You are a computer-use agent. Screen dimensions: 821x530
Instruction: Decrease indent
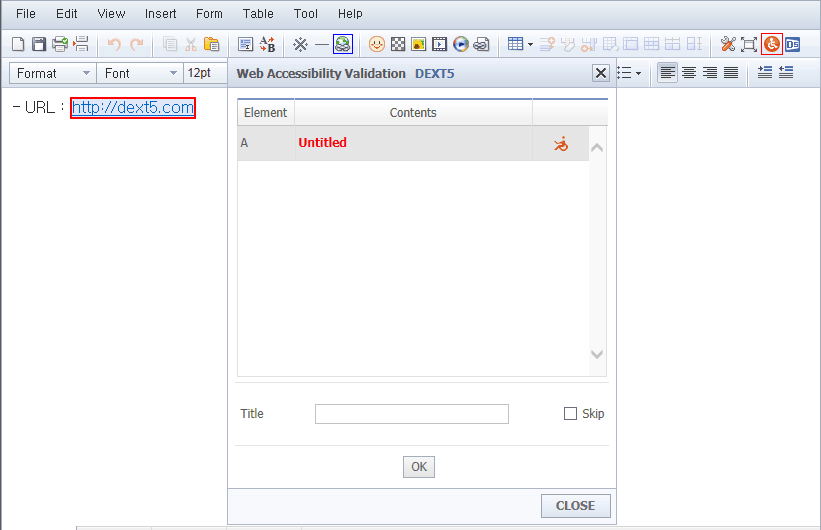coord(786,72)
